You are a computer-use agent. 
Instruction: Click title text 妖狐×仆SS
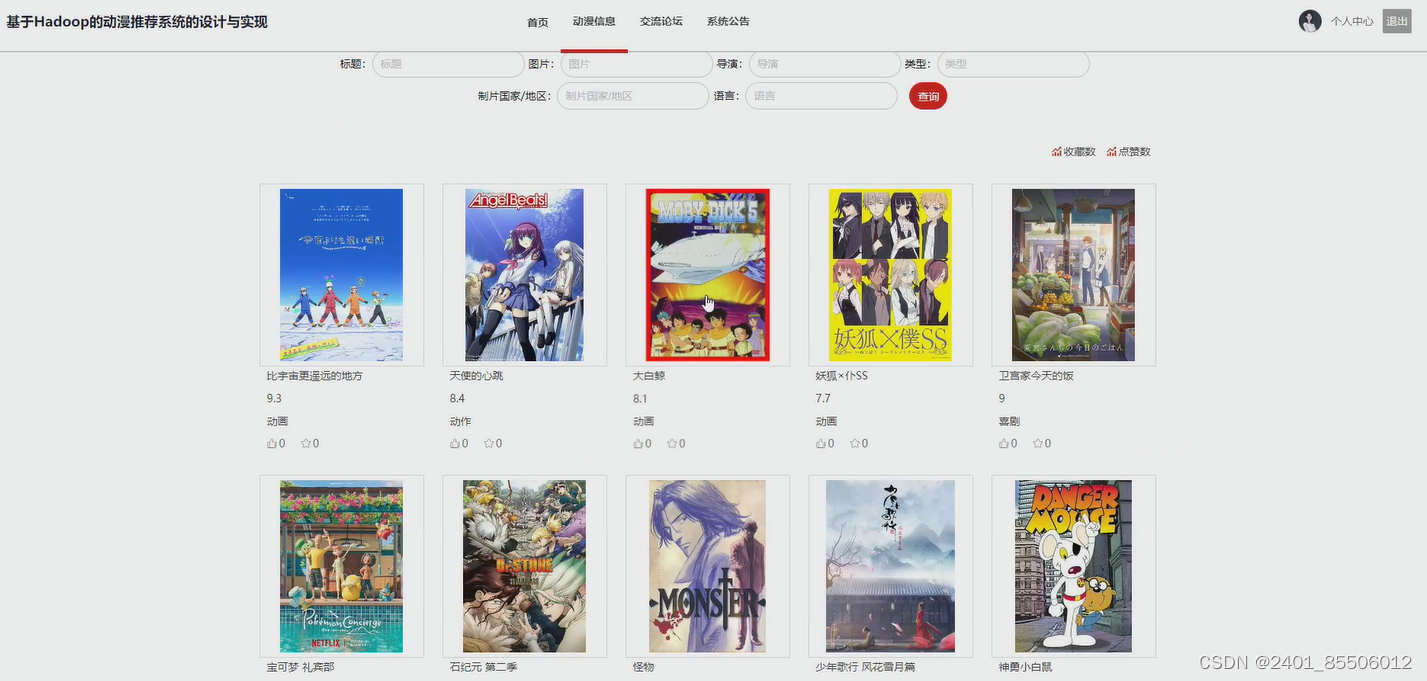tap(842, 376)
